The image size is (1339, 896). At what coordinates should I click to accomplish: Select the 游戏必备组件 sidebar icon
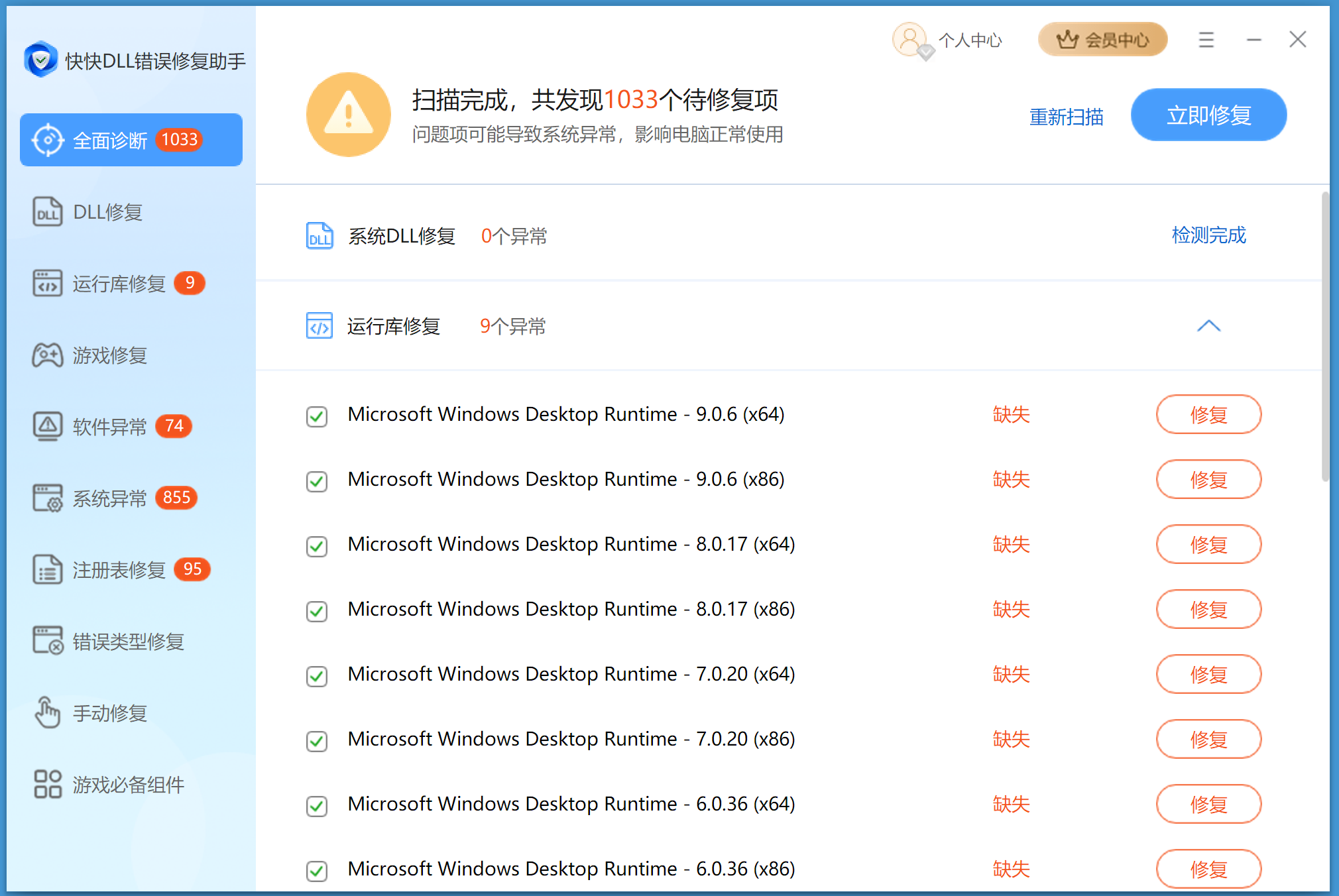(x=47, y=785)
